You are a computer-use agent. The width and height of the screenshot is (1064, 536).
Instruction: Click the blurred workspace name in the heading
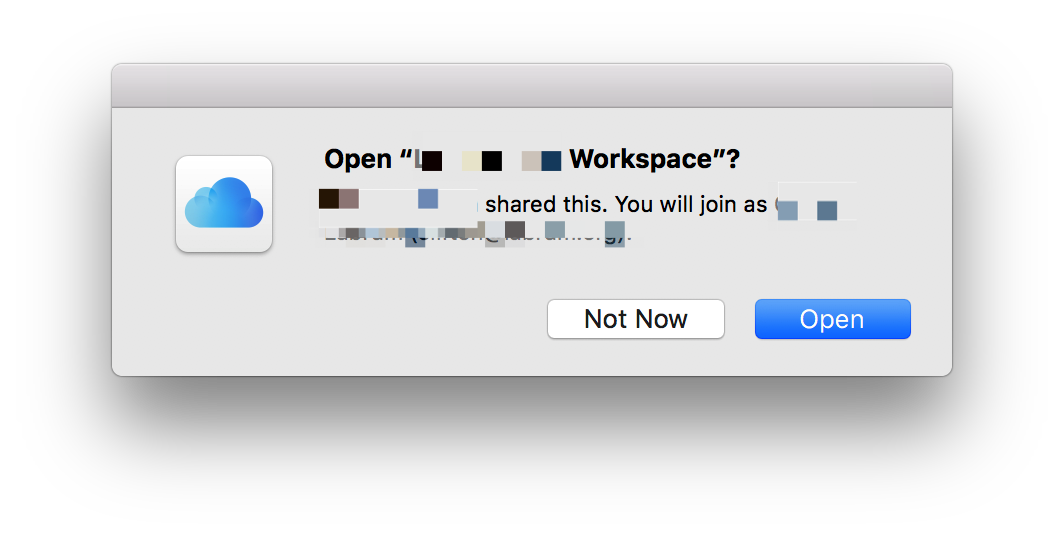(x=490, y=160)
